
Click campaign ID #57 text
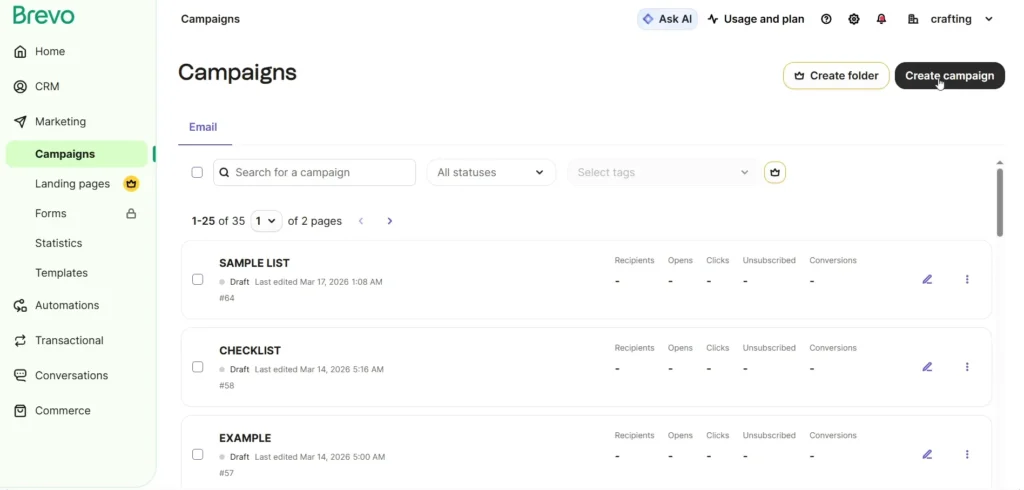pyautogui.click(x=227, y=473)
